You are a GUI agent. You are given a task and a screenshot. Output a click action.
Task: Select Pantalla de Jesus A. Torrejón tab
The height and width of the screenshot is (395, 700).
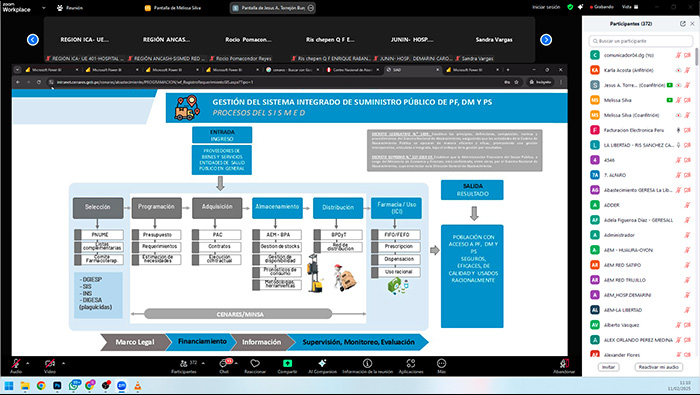coord(273,8)
